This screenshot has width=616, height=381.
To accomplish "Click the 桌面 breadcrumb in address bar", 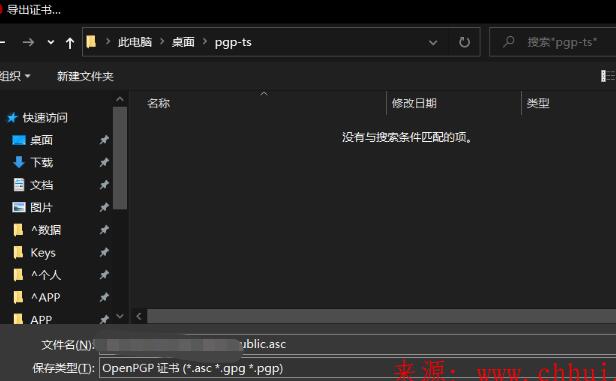I will 183,42.
